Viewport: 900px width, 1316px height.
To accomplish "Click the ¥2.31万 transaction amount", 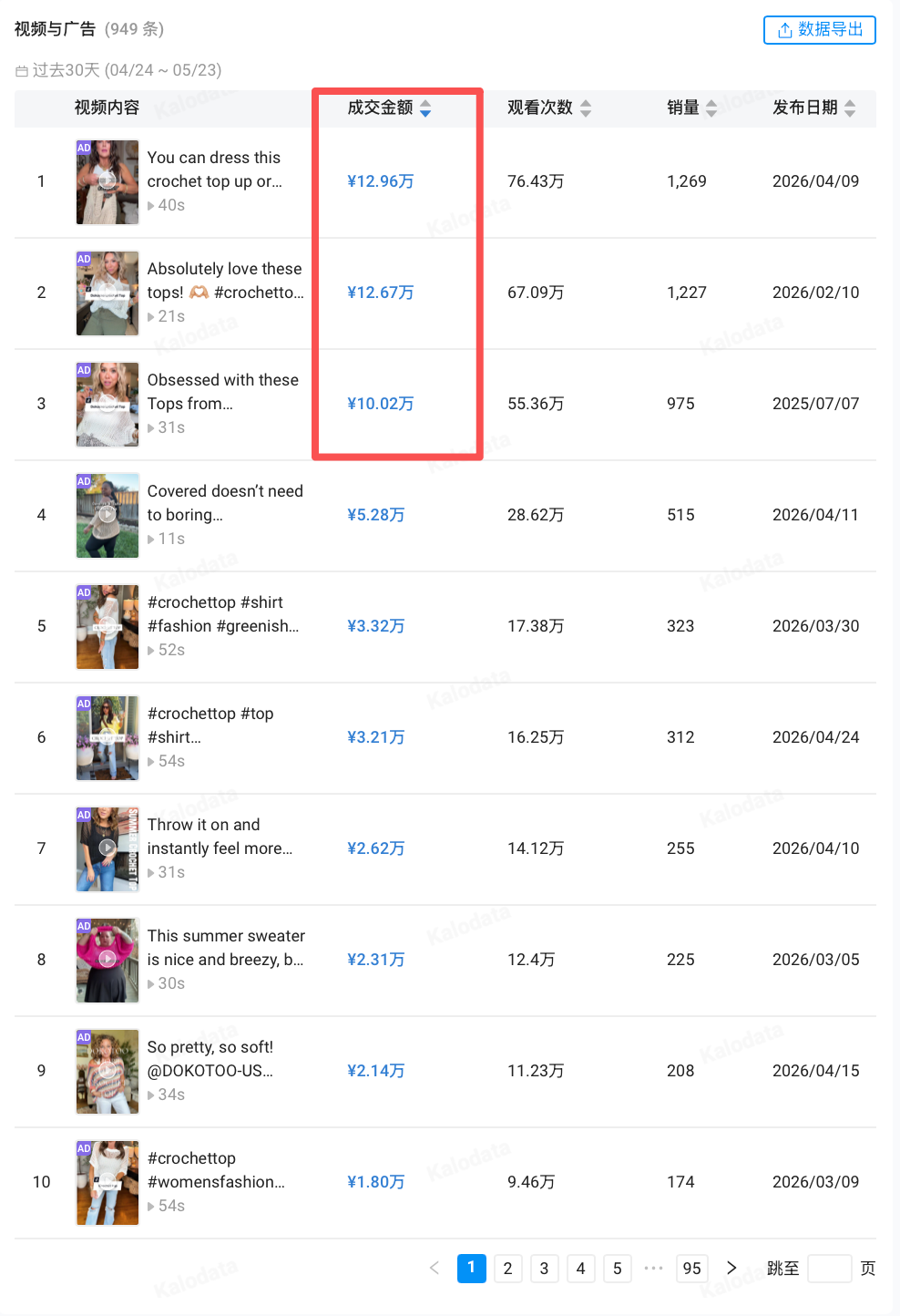I will point(376,960).
